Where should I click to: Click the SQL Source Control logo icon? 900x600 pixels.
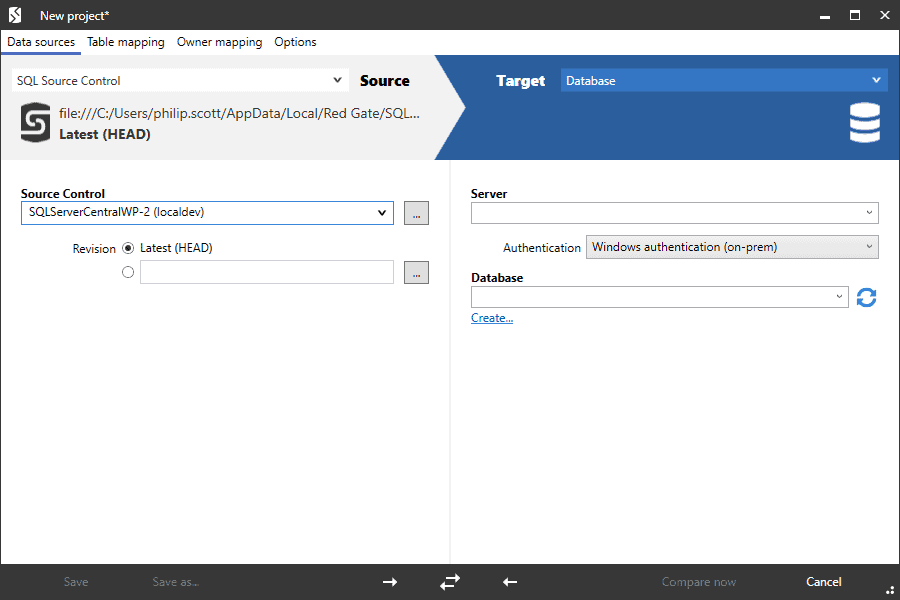(35, 123)
